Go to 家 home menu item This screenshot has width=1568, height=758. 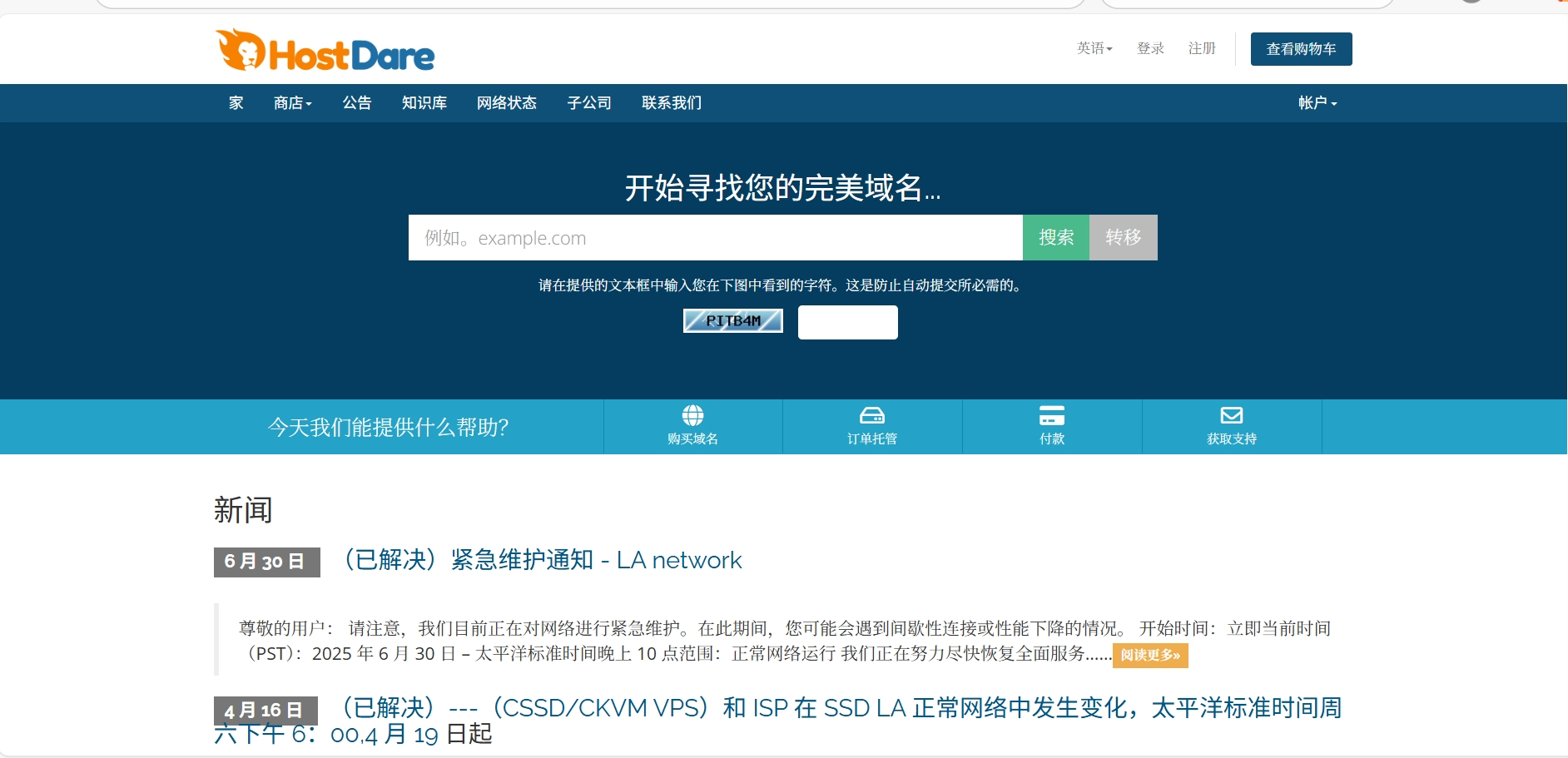click(236, 103)
